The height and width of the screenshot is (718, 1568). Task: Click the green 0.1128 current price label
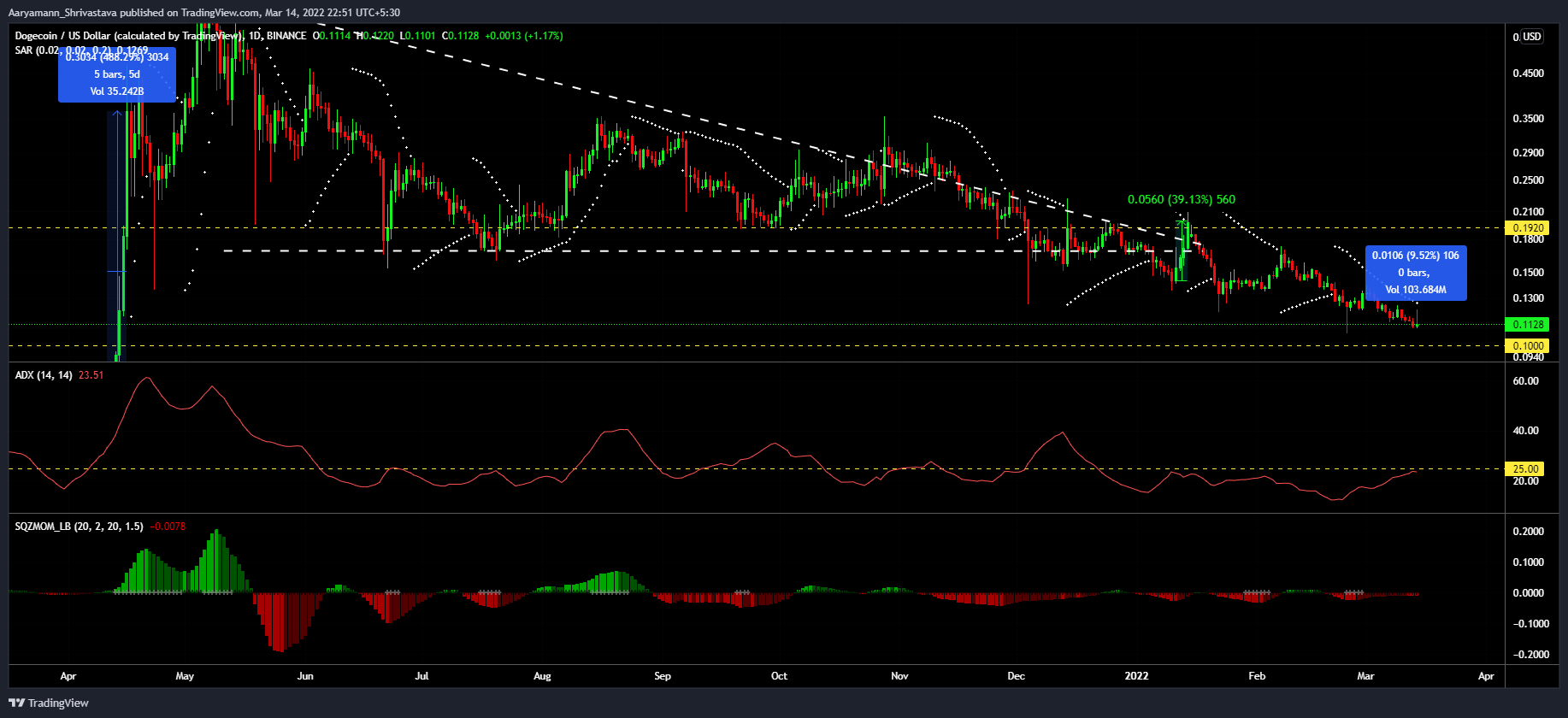[1528, 325]
